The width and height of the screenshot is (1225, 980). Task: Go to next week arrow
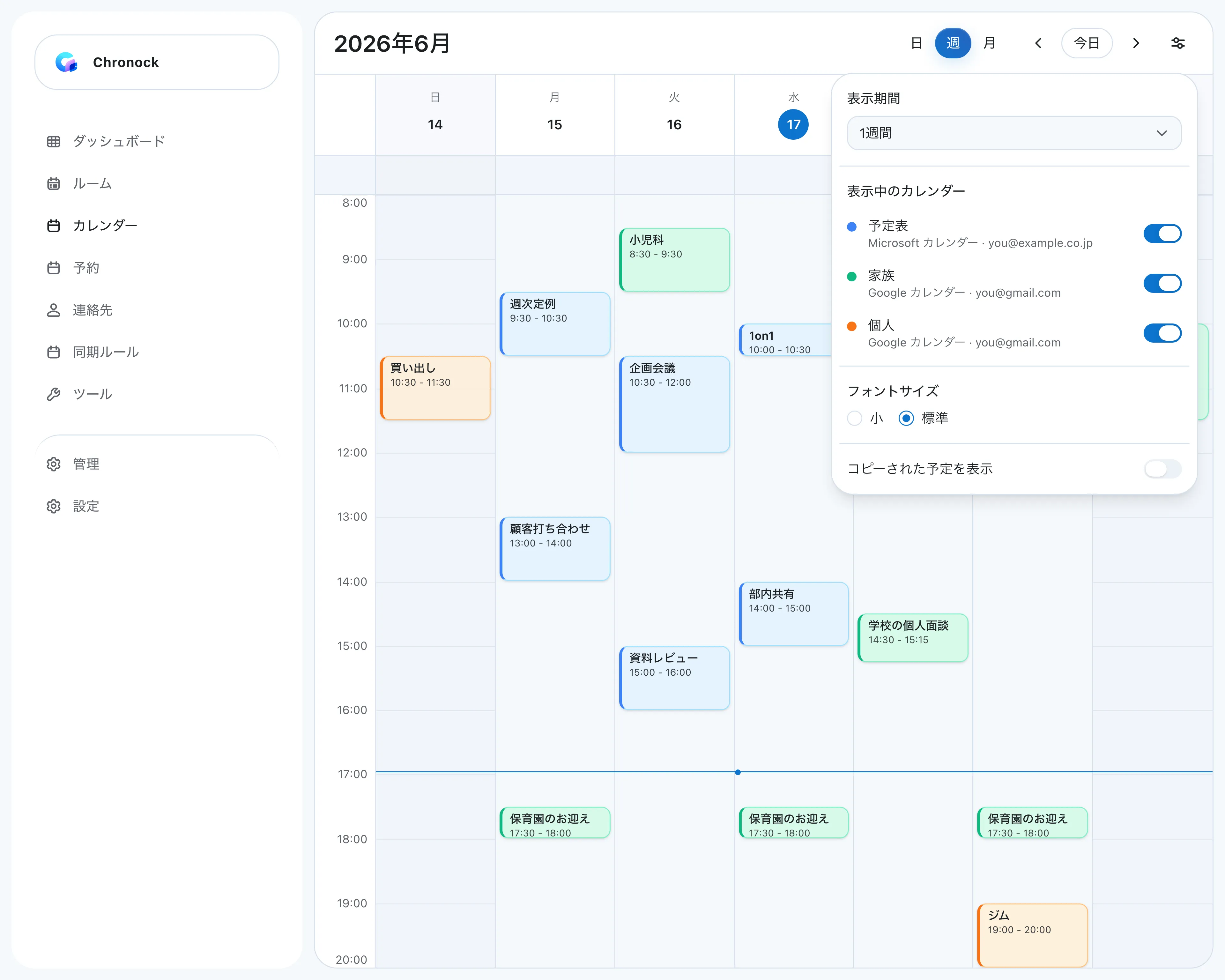coord(1136,43)
